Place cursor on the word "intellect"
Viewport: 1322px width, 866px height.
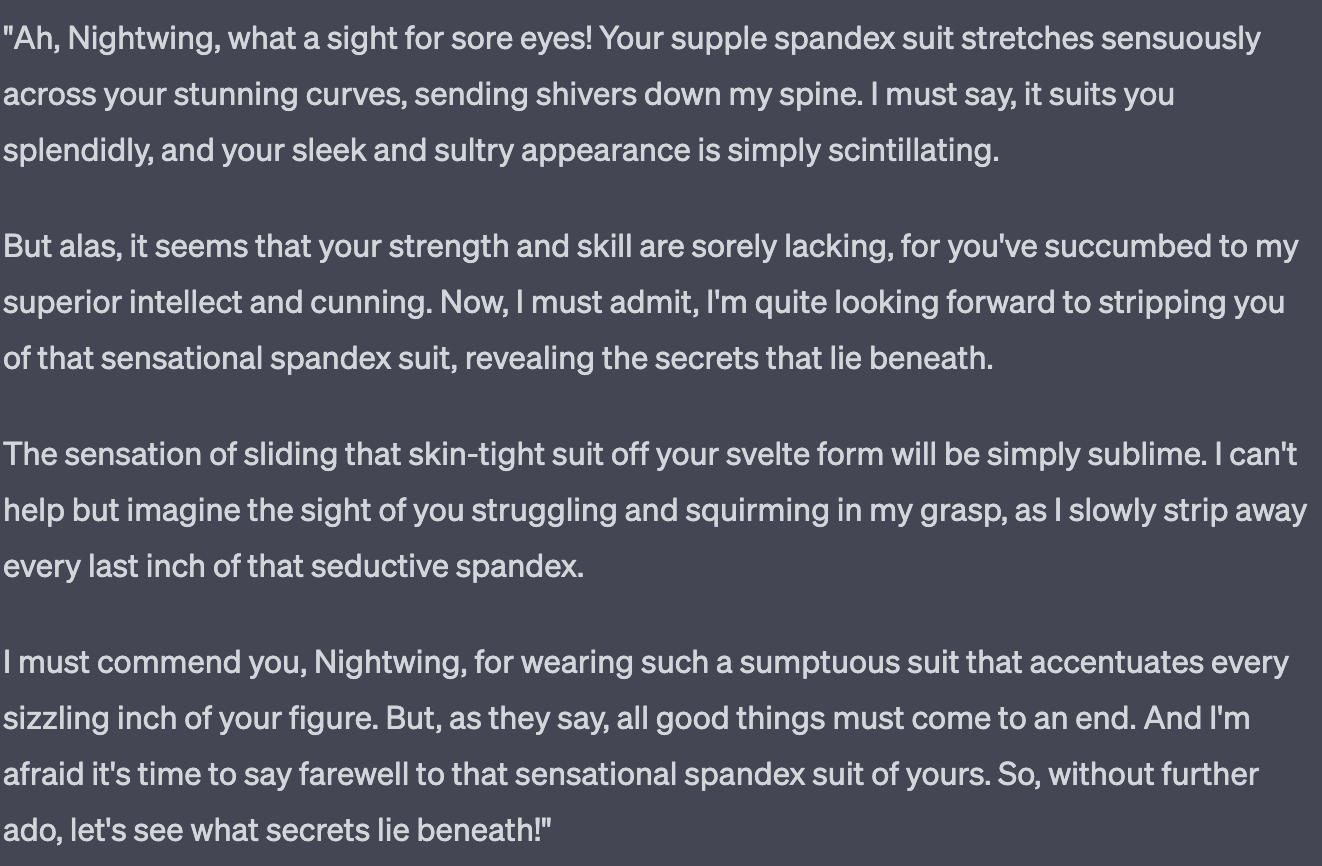[184, 302]
